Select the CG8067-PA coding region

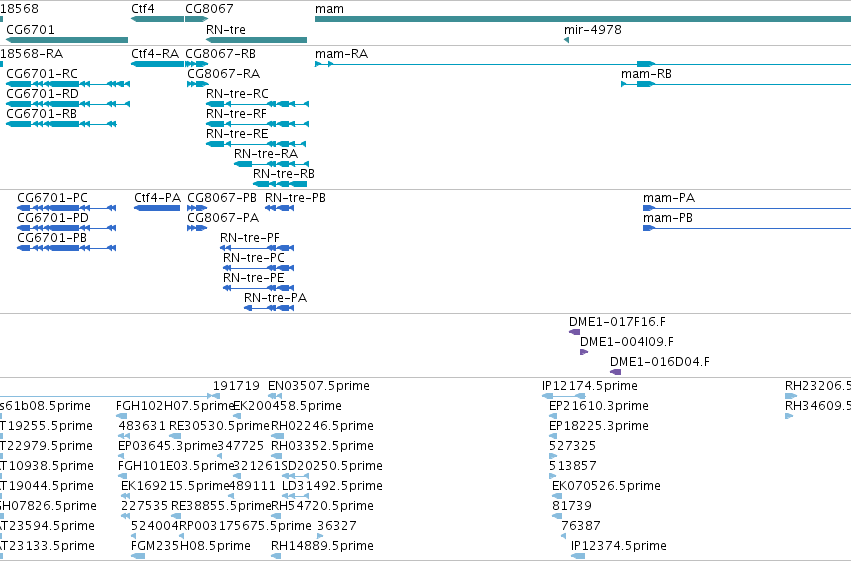click(x=197, y=228)
